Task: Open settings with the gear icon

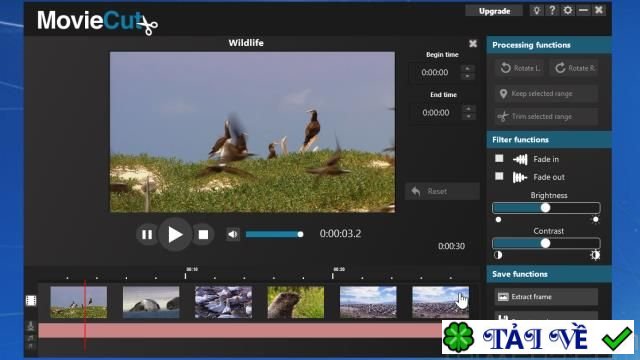Action: pos(568,11)
